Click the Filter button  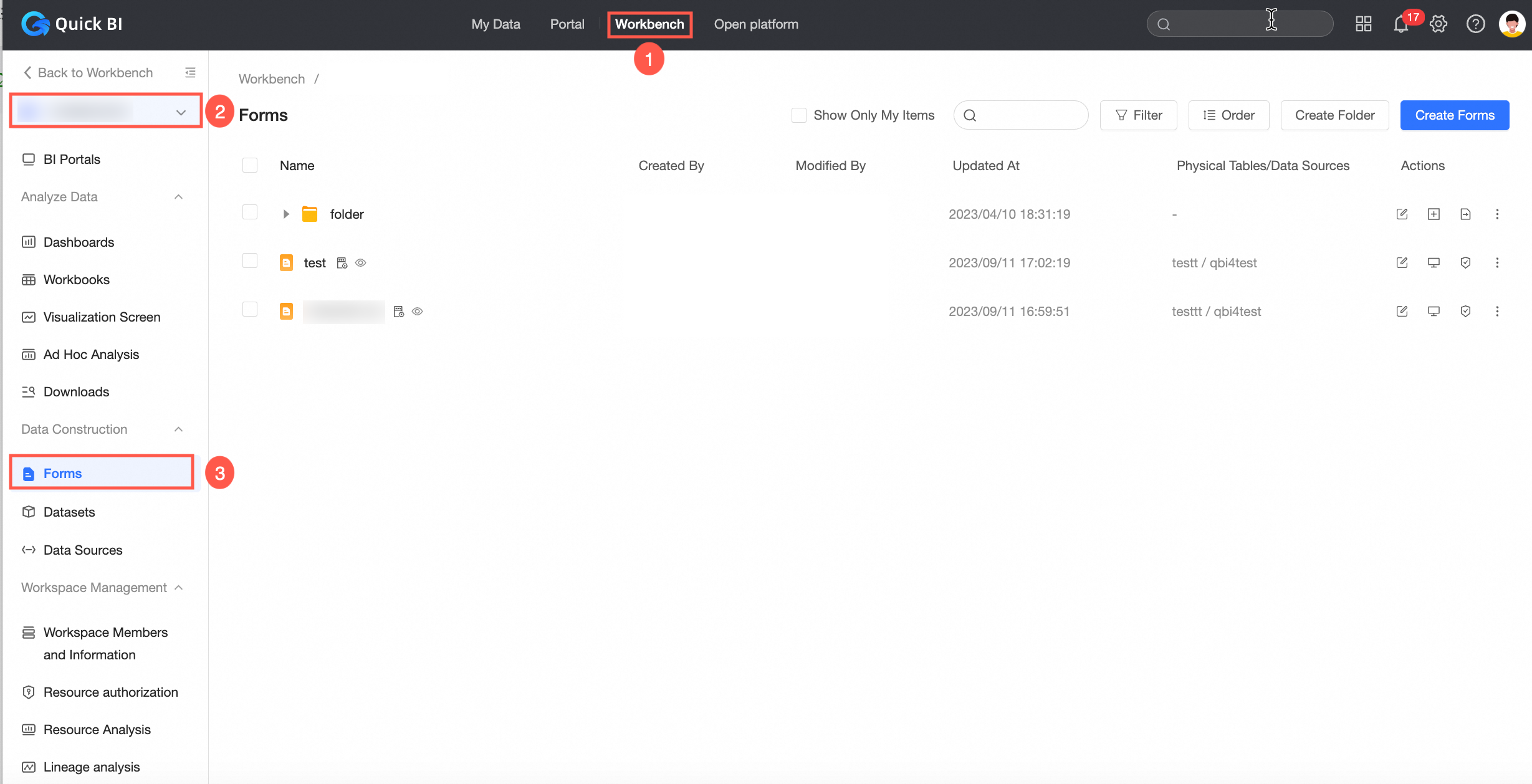tap(1138, 115)
